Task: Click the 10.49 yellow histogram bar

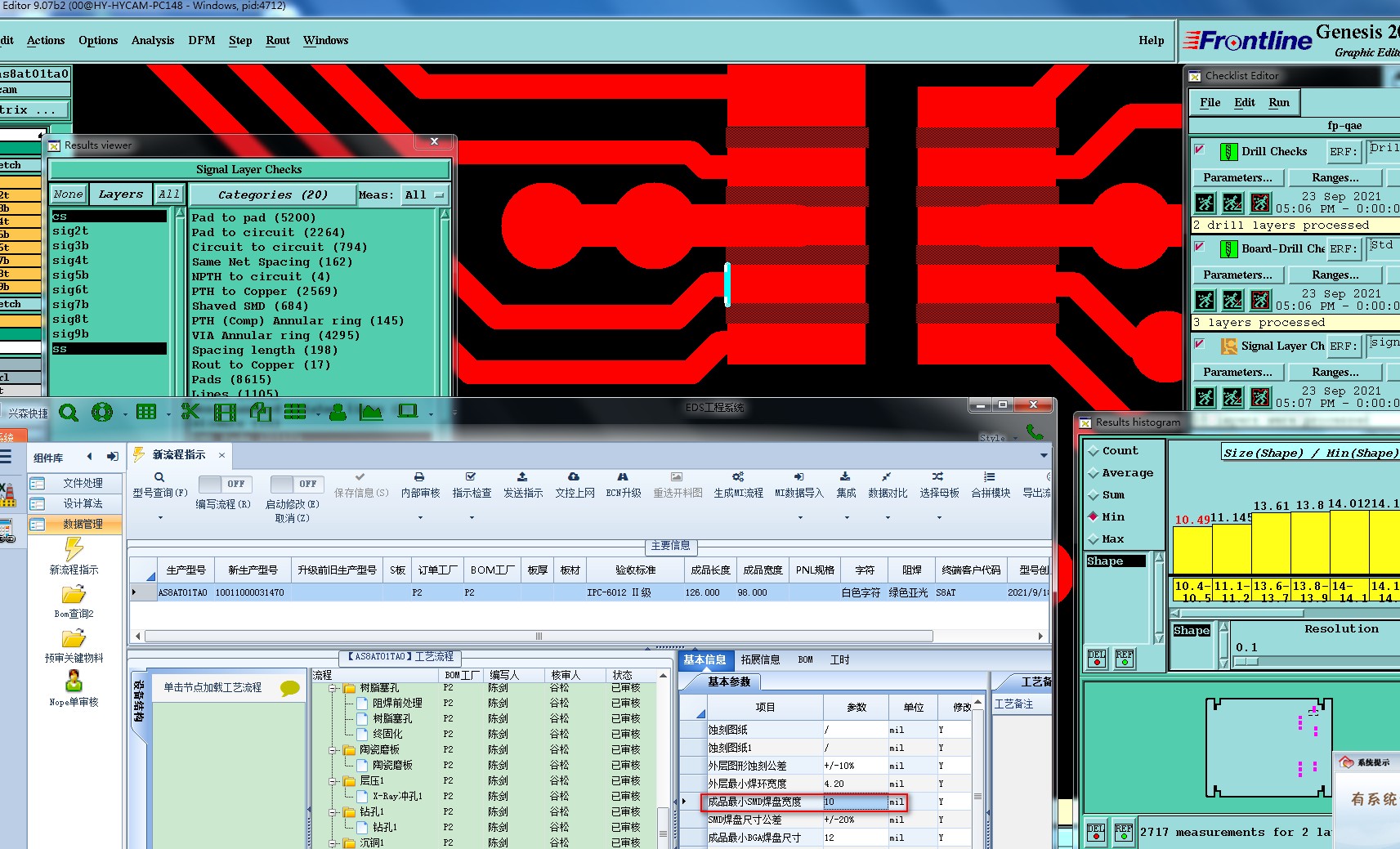Action: click(1192, 549)
